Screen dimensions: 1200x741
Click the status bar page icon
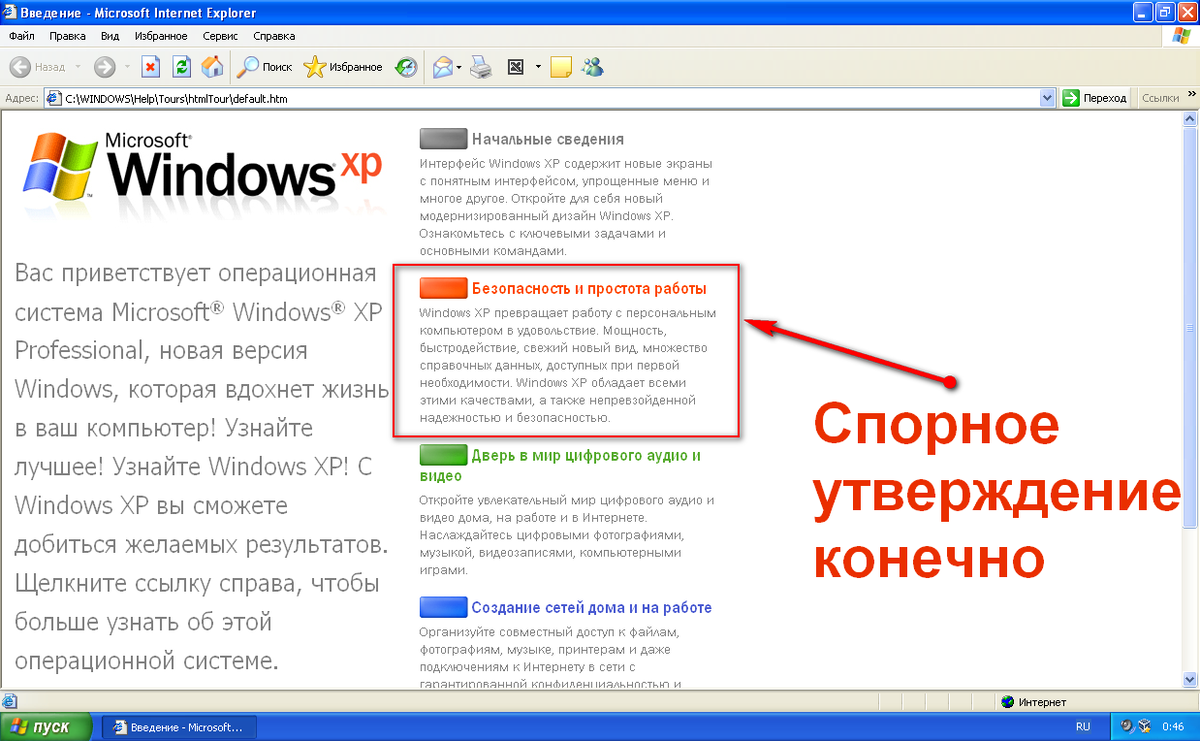(9, 702)
